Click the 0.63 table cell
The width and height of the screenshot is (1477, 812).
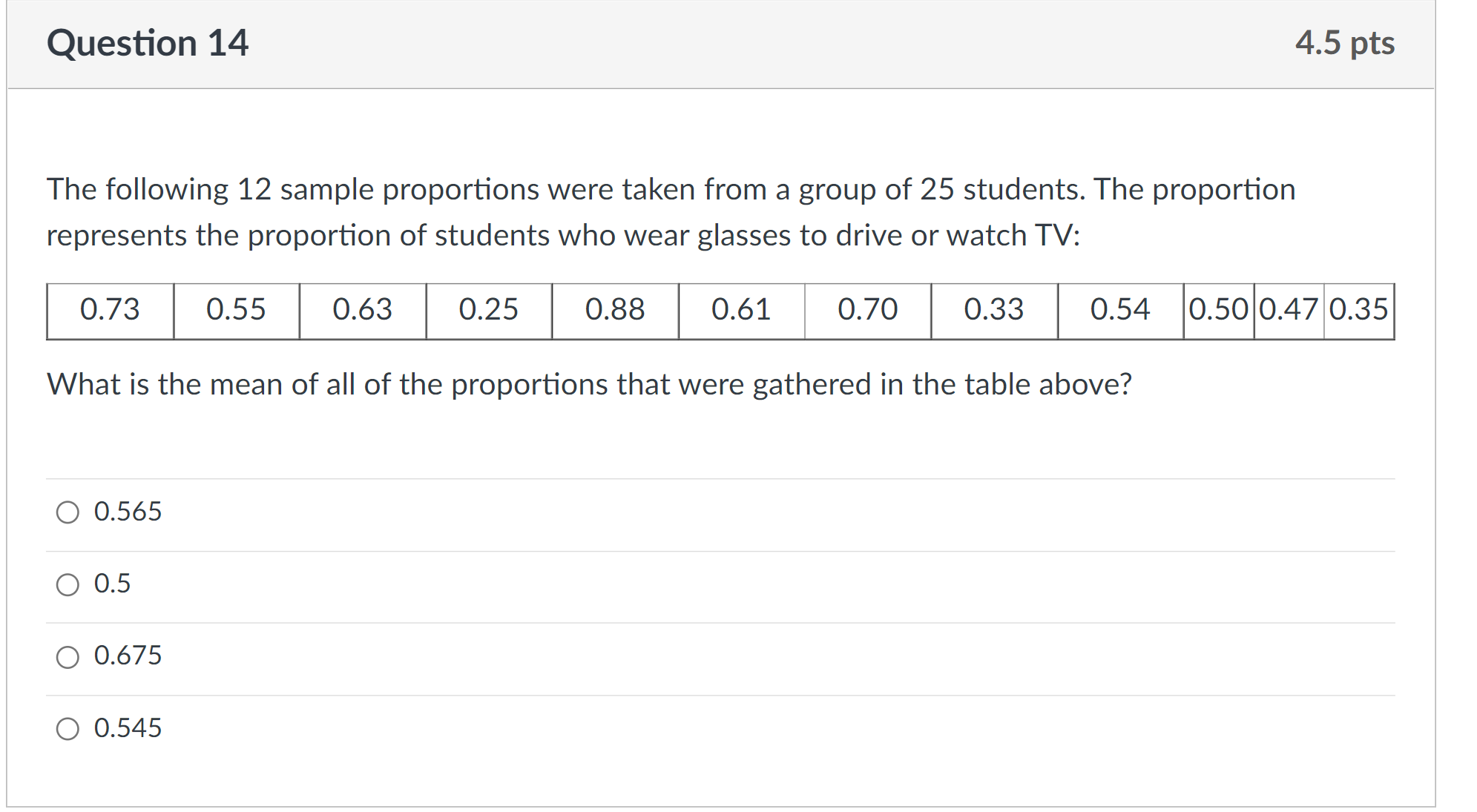coord(363,311)
